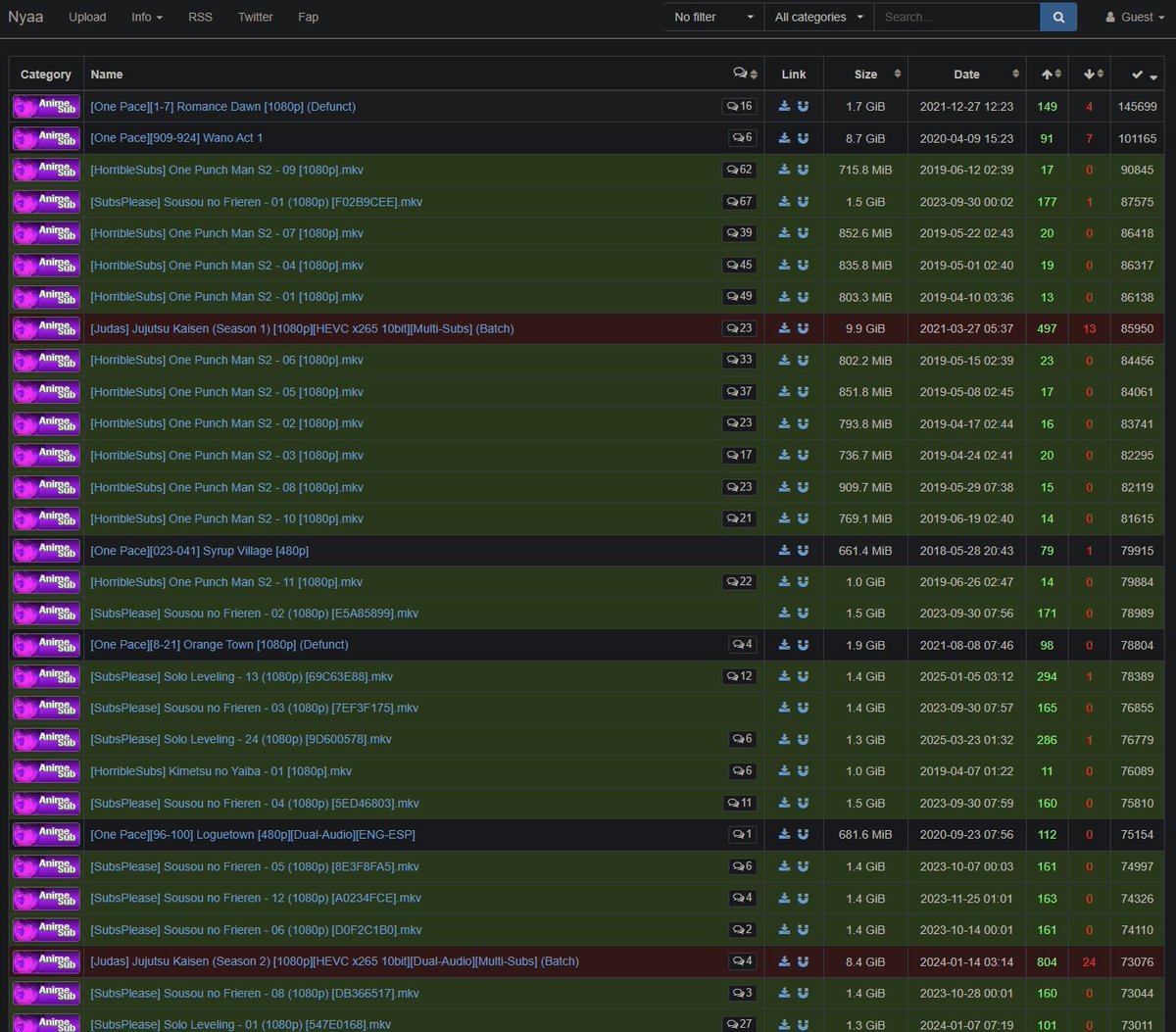The image size is (1176, 1032).
Task: Sort by comments count column icon
Action: [x=745, y=74]
